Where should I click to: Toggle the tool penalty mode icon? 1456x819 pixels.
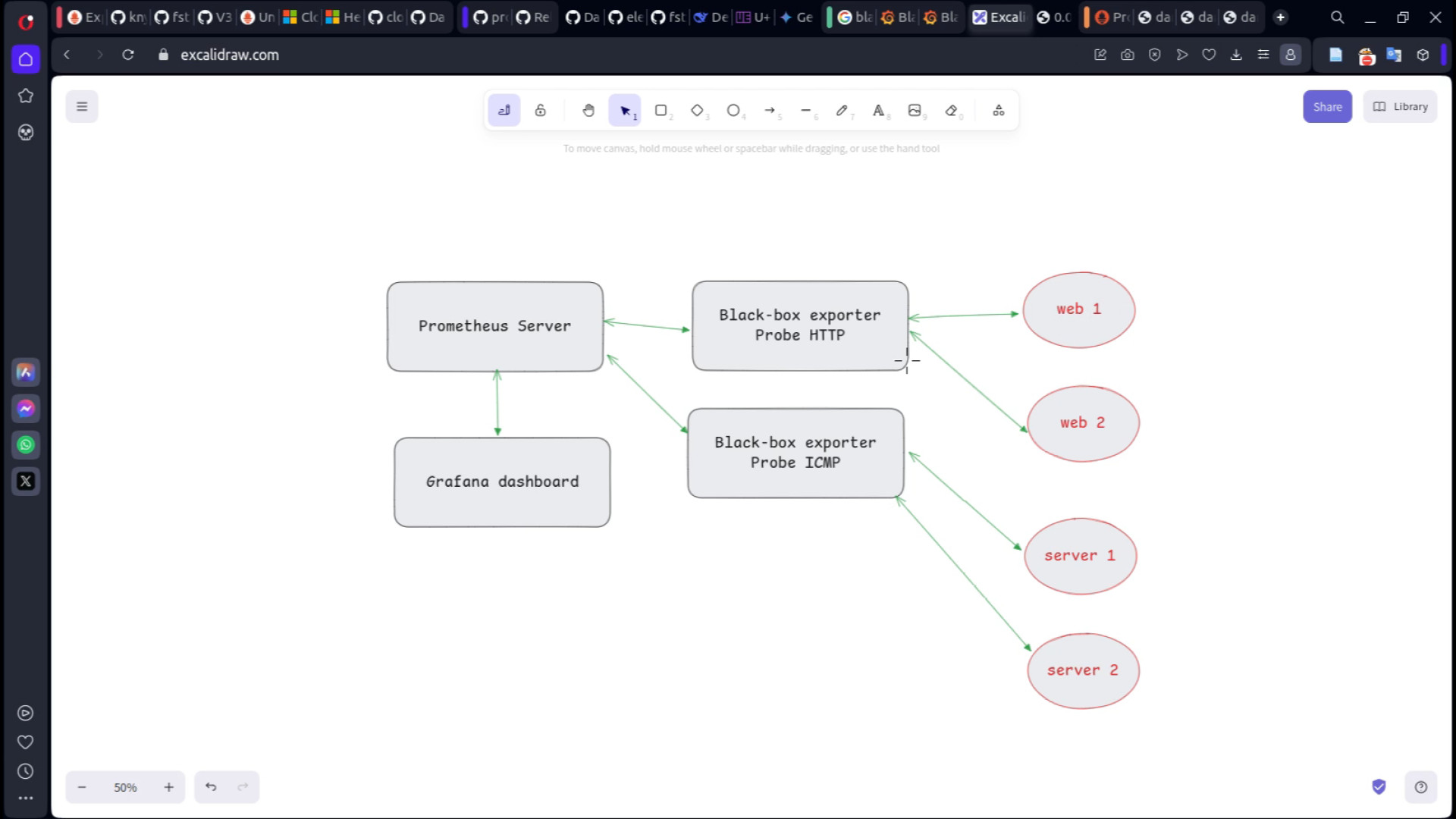[x=504, y=111]
